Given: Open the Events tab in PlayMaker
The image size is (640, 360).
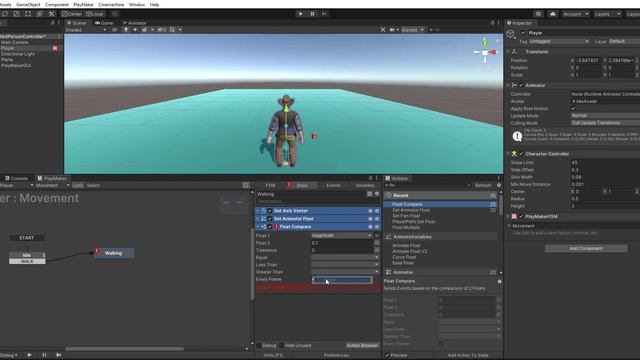Looking at the screenshot, I should point(333,185).
